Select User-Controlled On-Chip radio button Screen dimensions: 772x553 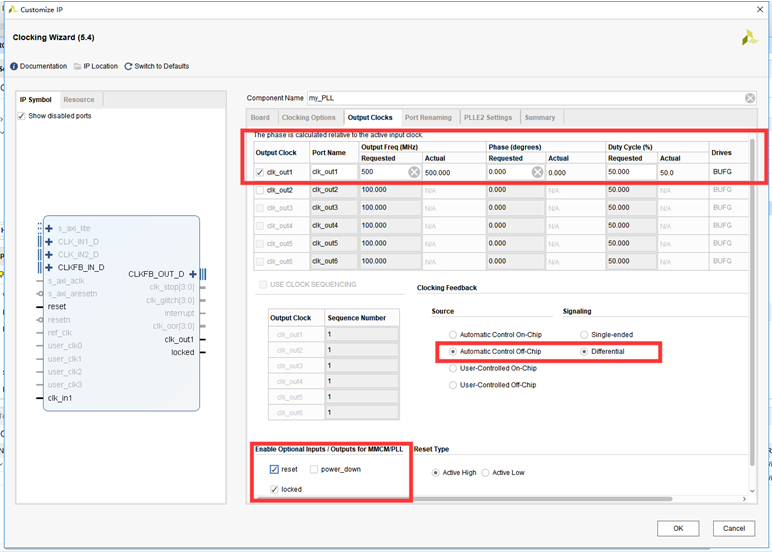452,368
